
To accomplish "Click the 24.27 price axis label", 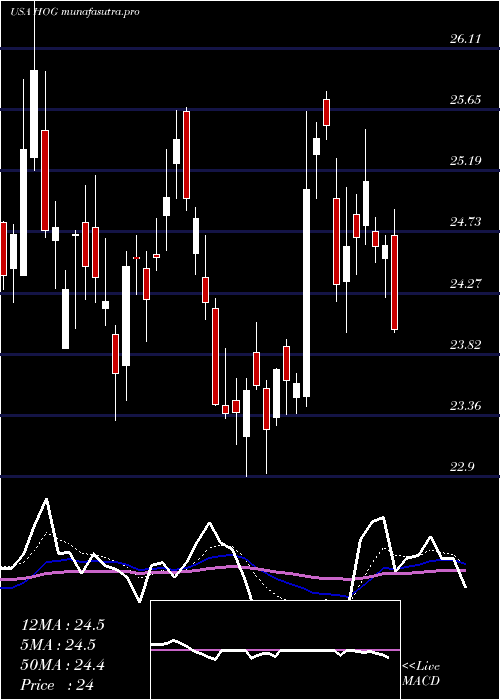I will click(x=465, y=283).
